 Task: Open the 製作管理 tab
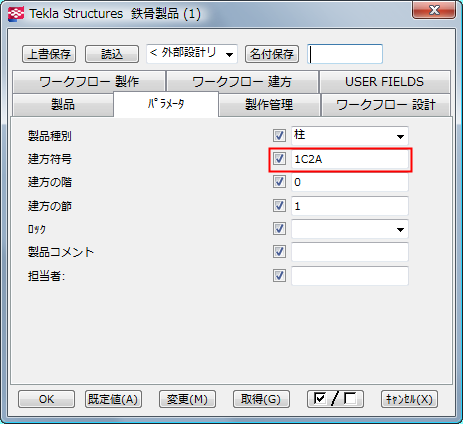point(269,105)
